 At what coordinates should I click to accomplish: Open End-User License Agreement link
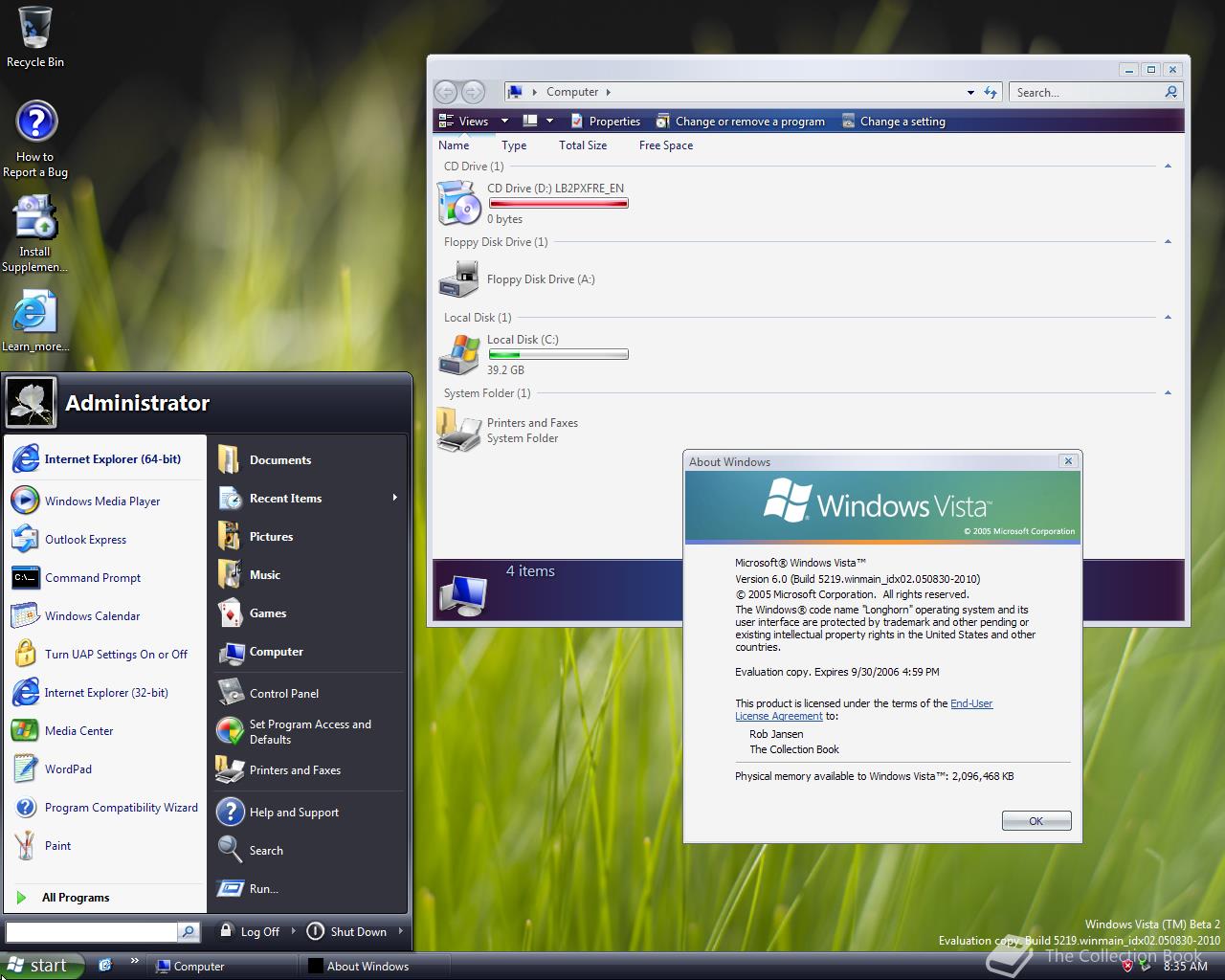[x=863, y=709]
